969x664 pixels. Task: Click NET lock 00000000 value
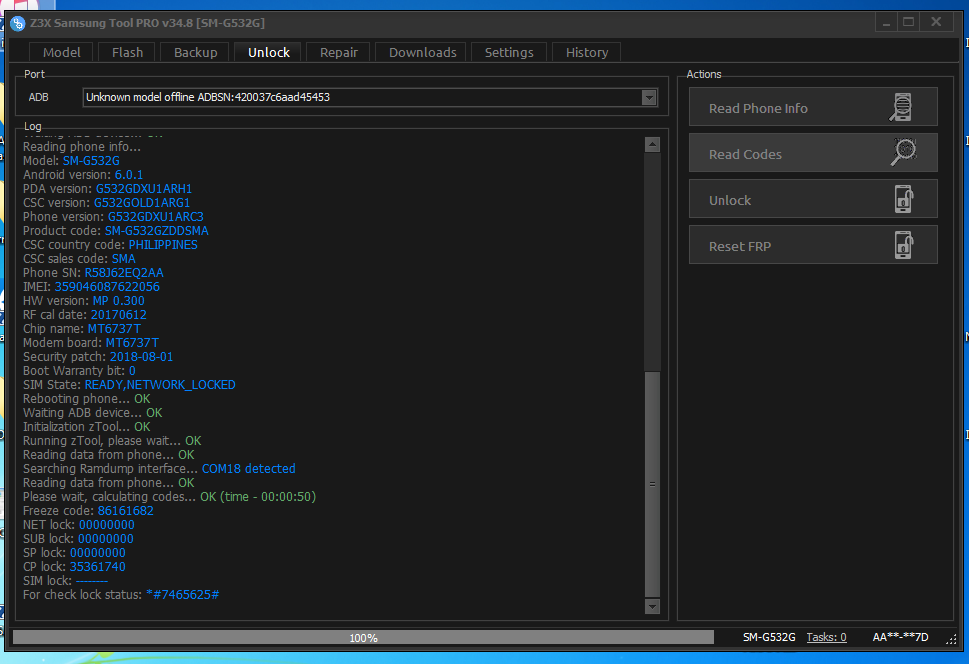(x=106, y=525)
